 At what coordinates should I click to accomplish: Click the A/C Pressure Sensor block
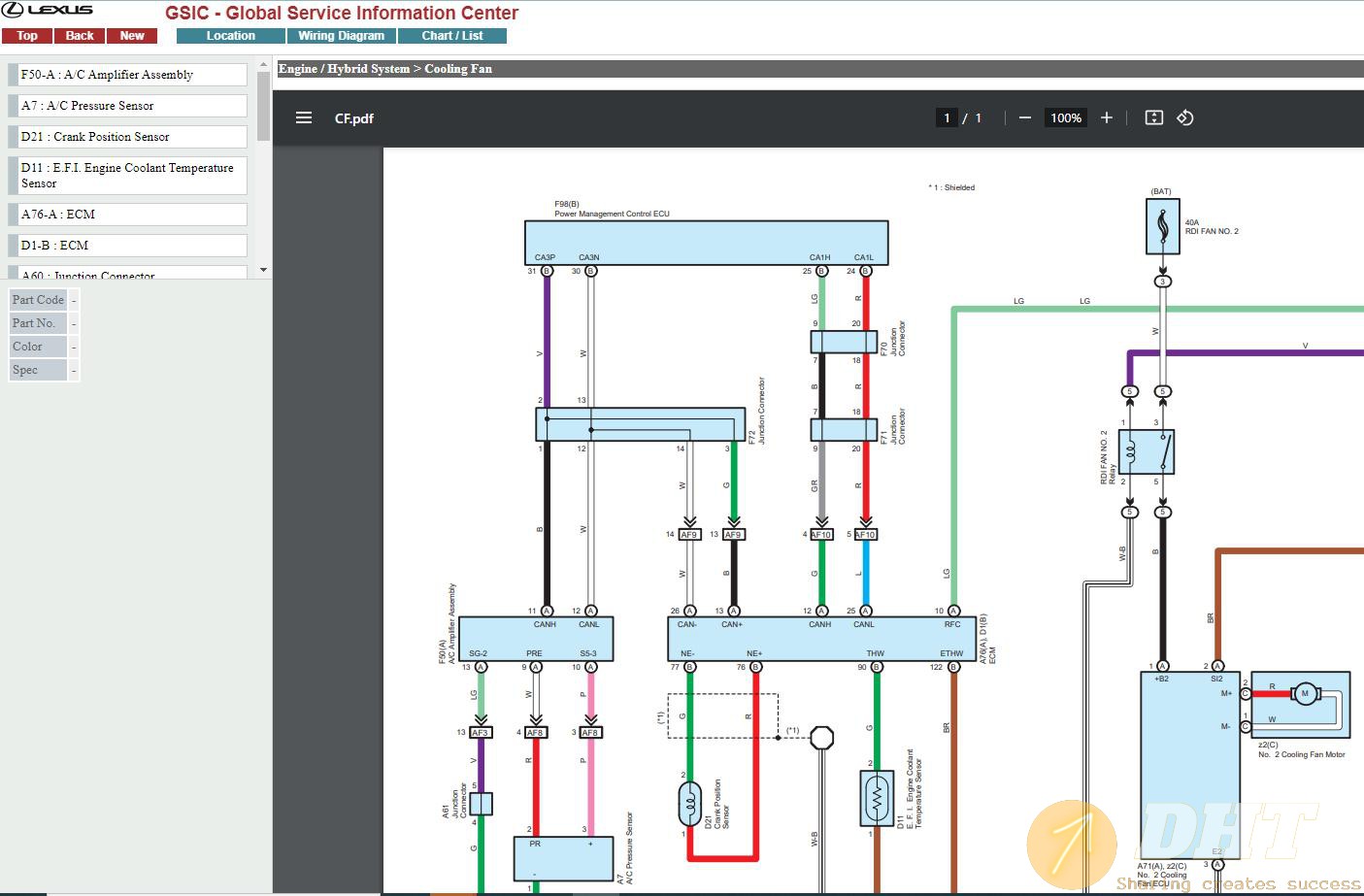tap(563, 858)
